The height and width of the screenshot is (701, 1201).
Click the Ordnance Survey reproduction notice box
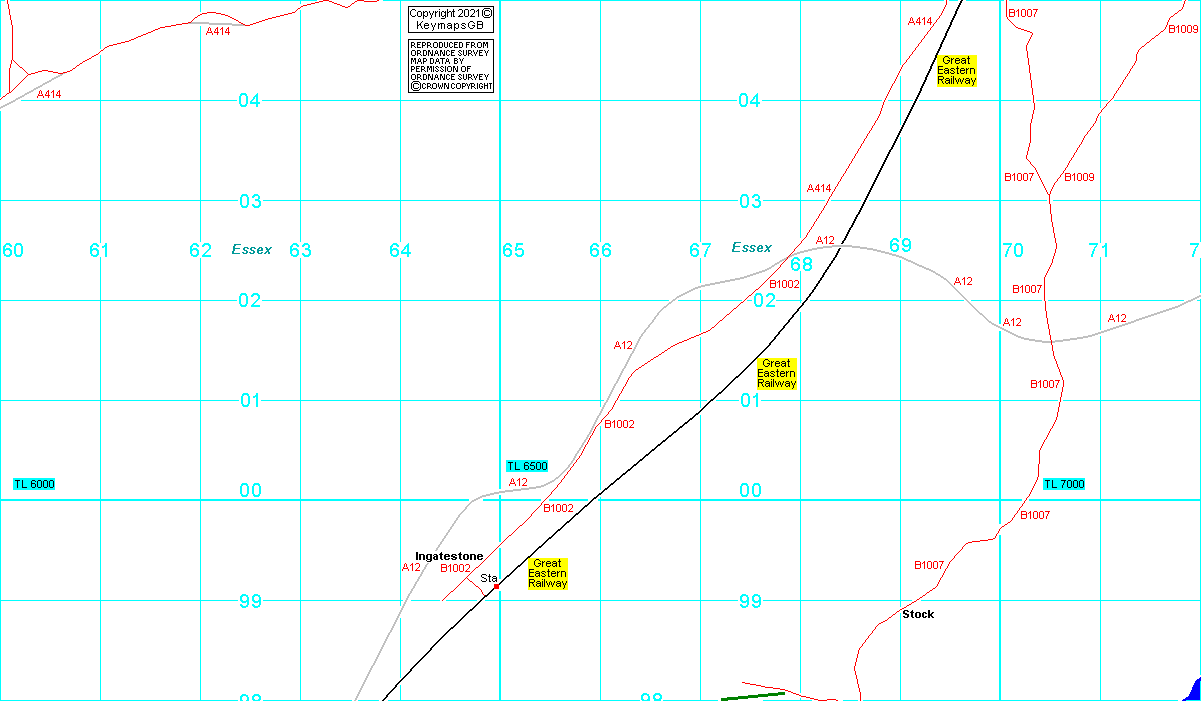point(451,66)
